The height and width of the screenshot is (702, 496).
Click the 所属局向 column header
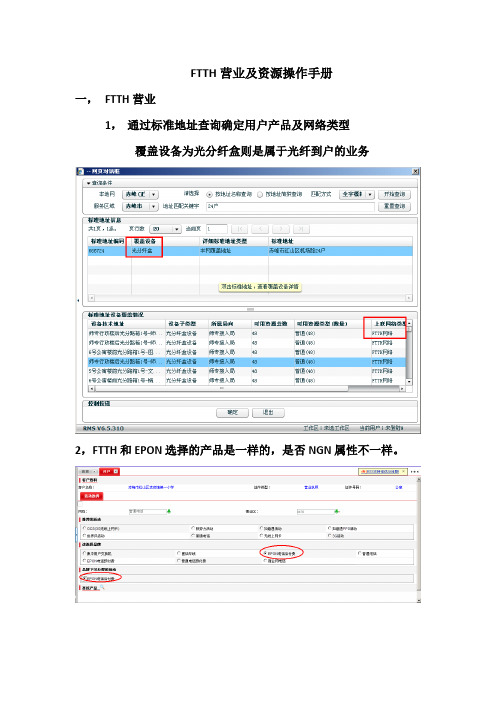point(228,324)
